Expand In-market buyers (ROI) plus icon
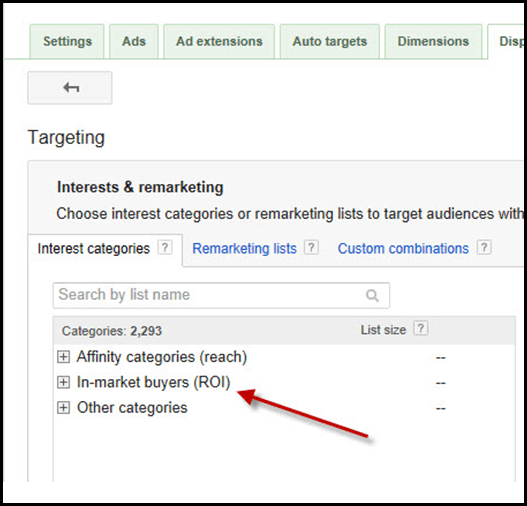The height and width of the screenshot is (506, 527). (x=63, y=382)
